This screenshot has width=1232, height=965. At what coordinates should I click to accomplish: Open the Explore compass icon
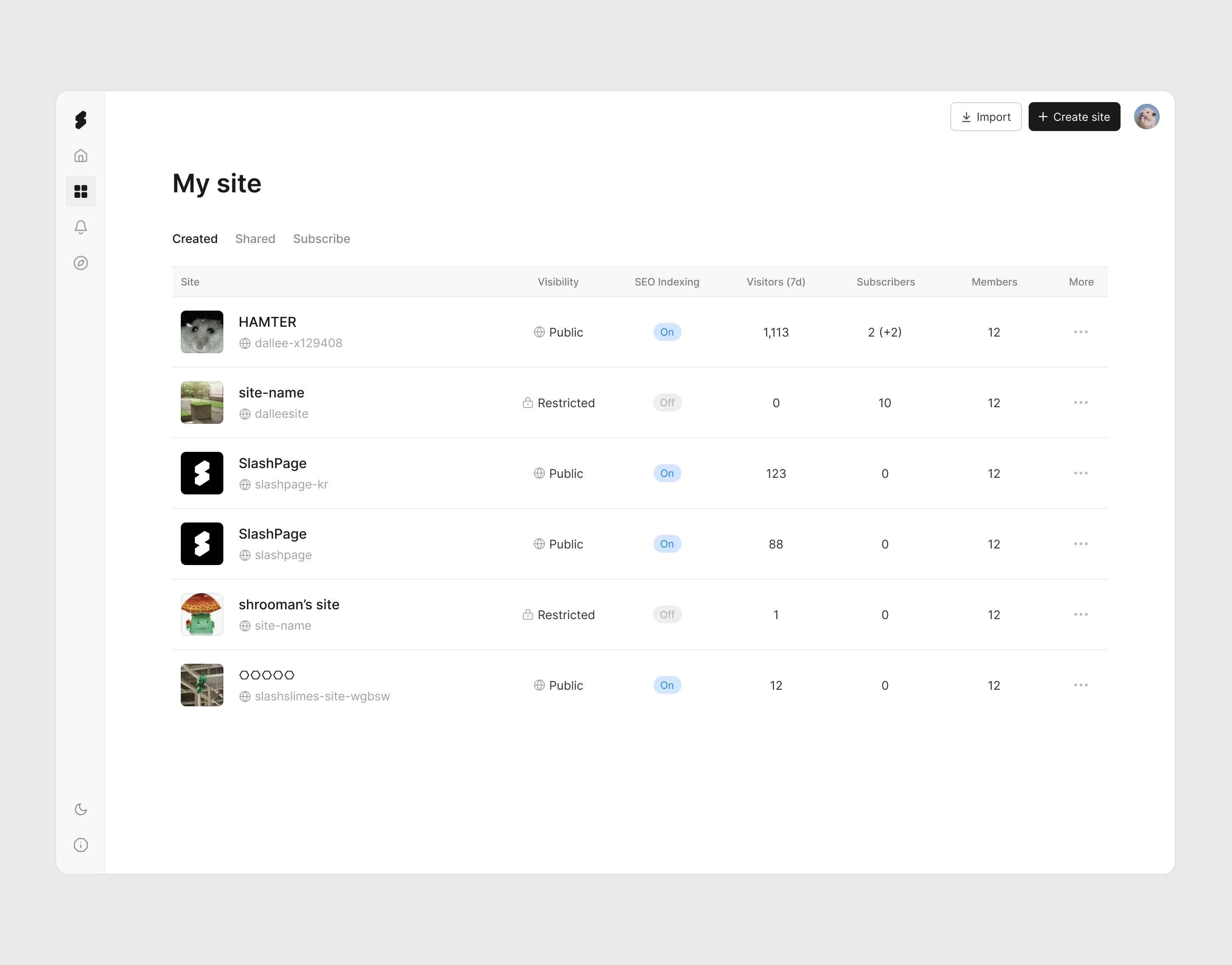pyautogui.click(x=81, y=263)
